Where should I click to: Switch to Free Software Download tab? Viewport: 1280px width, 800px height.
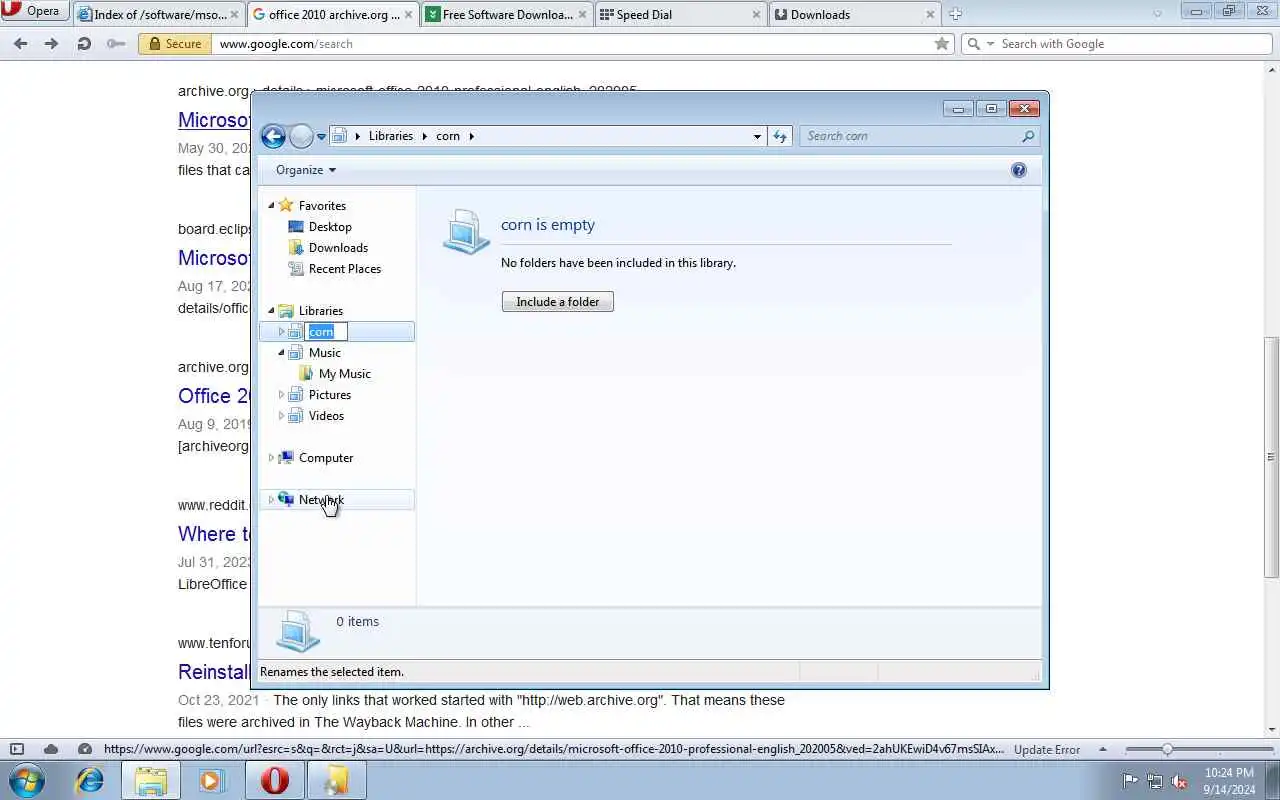tap(507, 14)
